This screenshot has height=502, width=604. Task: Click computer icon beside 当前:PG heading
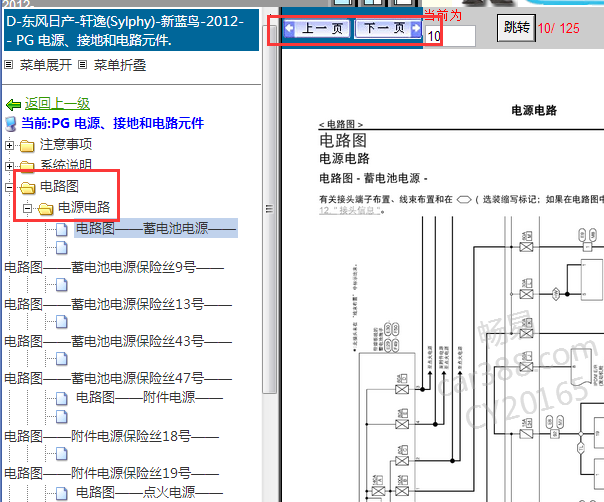[x=11, y=124]
